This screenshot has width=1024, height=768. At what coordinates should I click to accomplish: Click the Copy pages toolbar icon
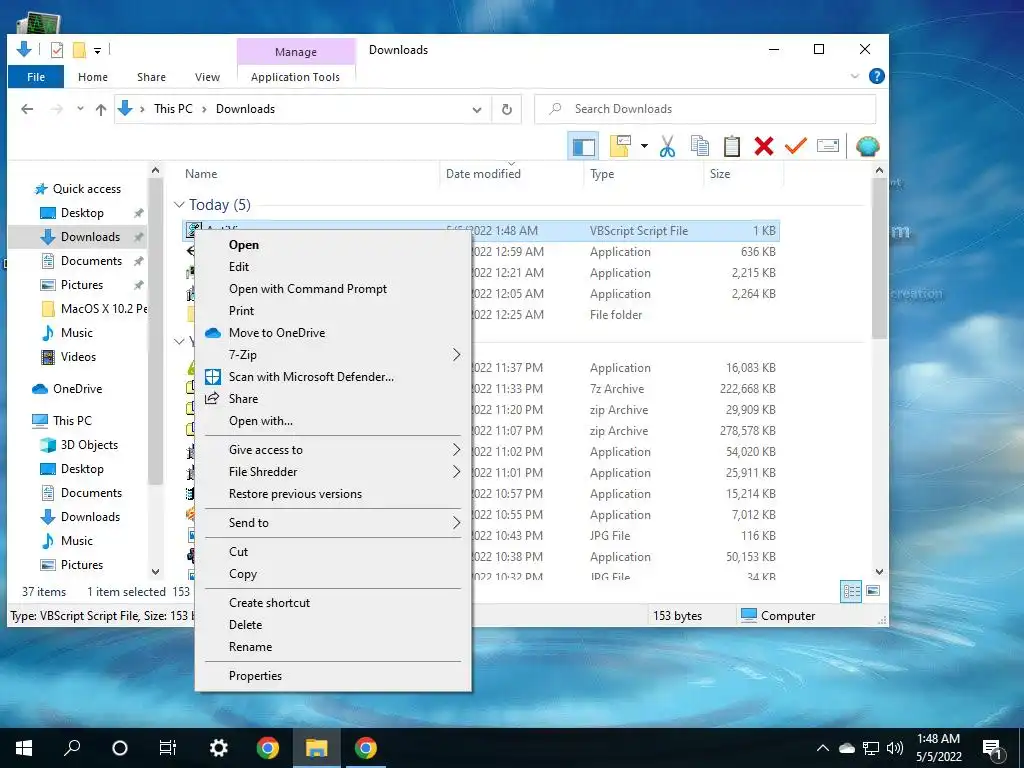click(x=699, y=146)
